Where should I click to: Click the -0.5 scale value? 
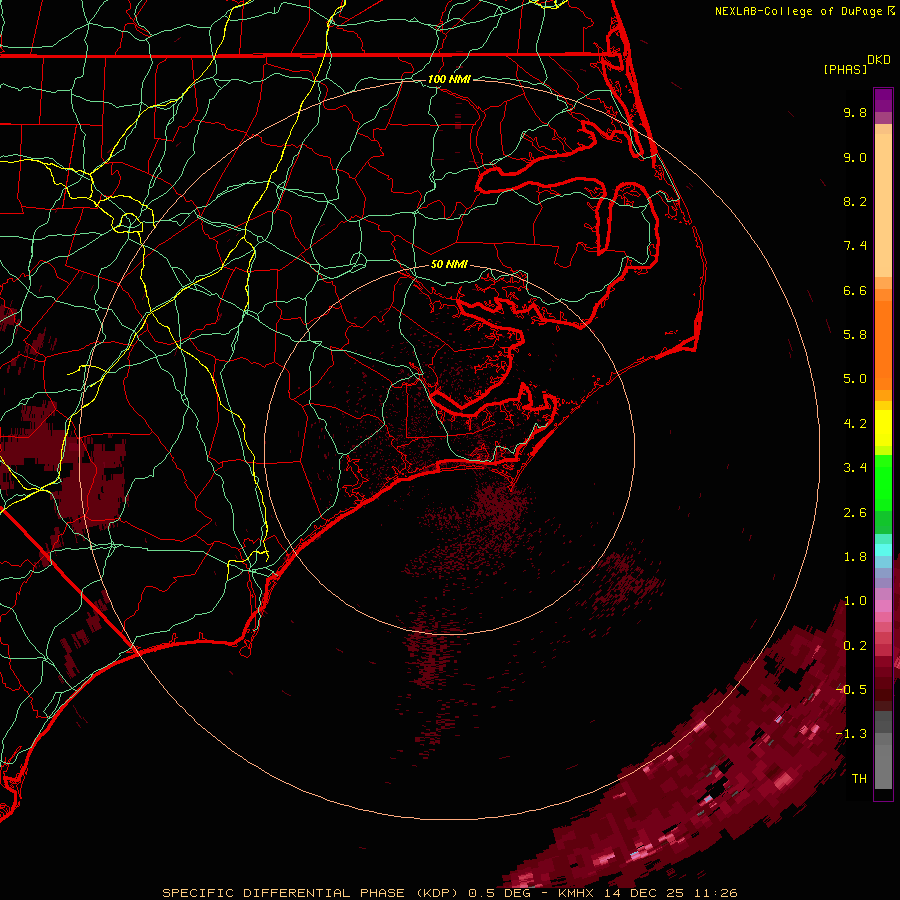[x=851, y=690]
